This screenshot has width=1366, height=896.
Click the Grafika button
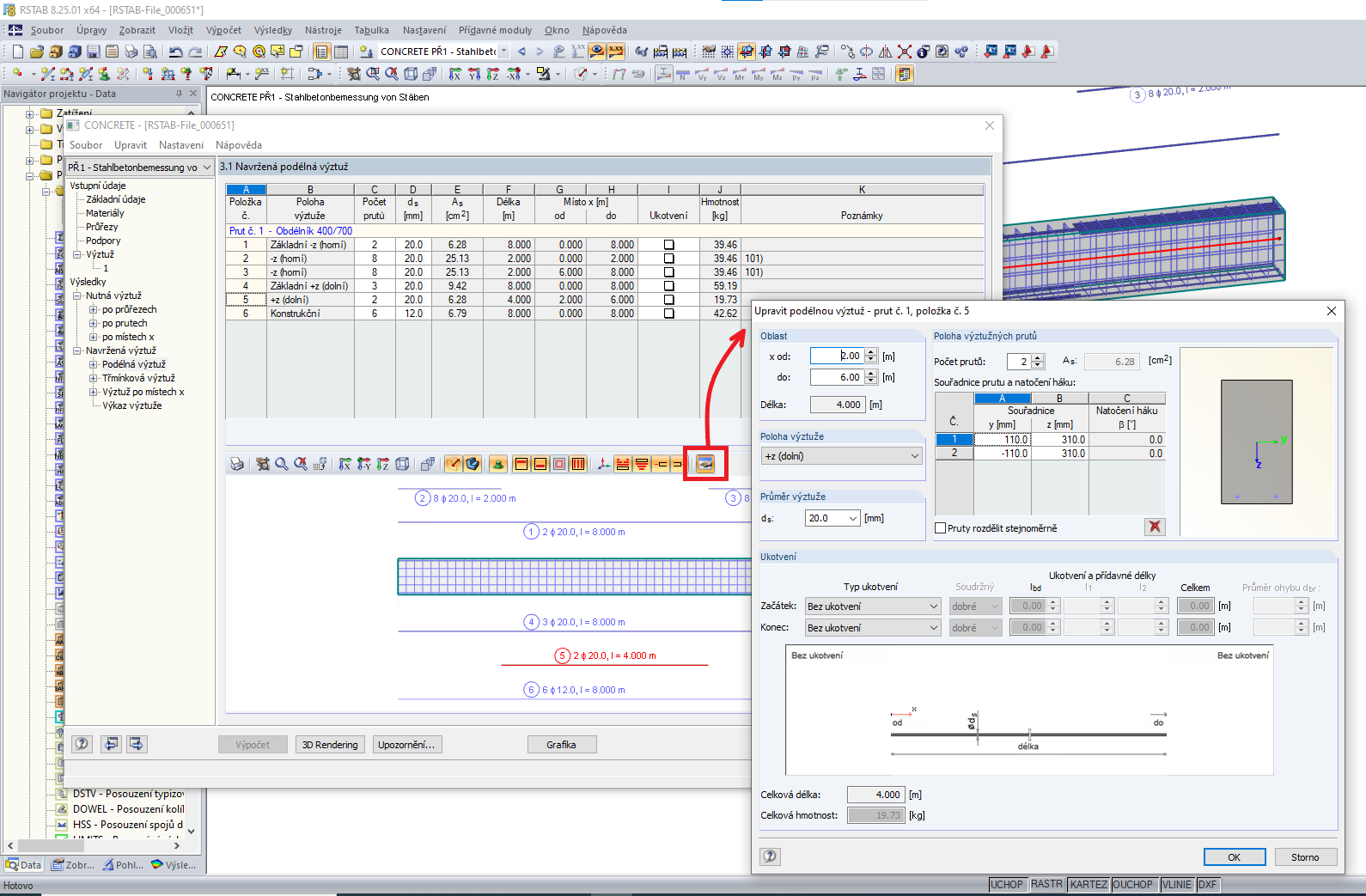coord(561,745)
